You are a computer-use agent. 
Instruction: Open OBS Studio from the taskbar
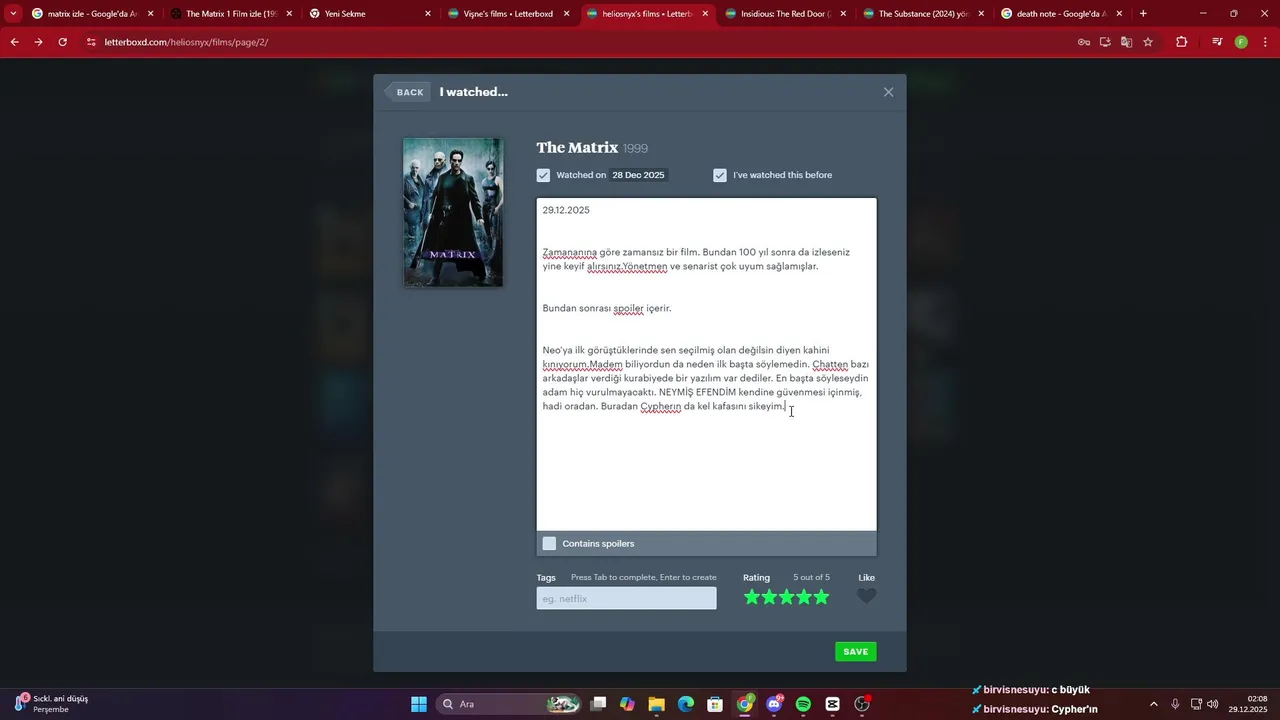[862, 704]
